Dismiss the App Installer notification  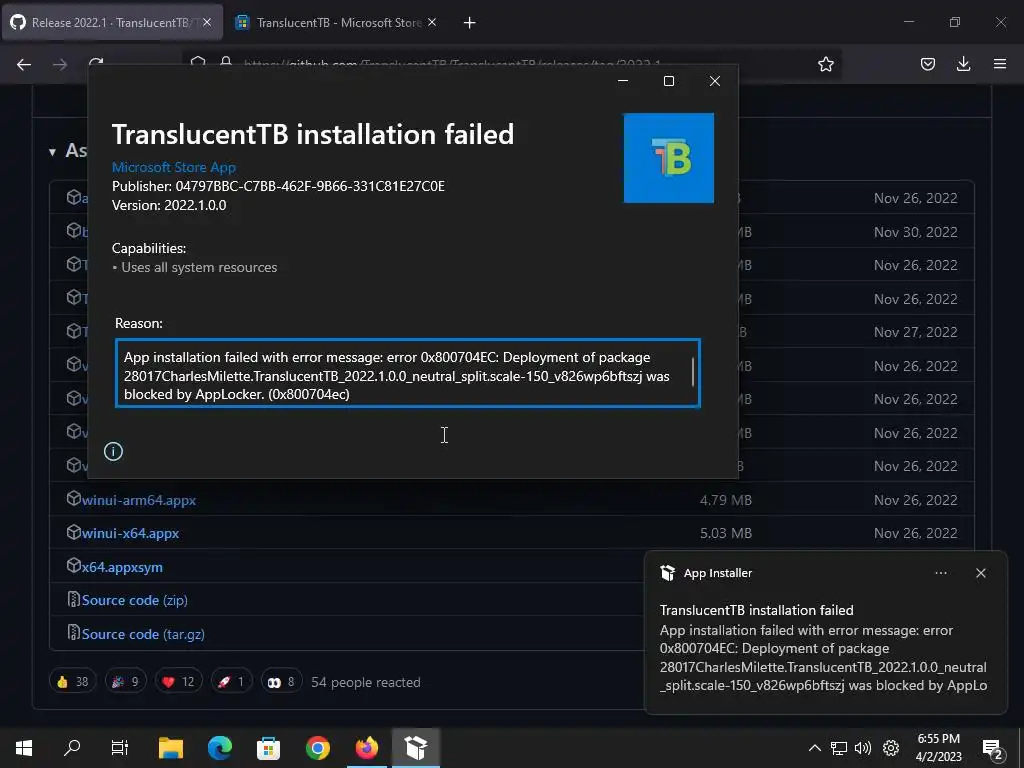click(980, 573)
